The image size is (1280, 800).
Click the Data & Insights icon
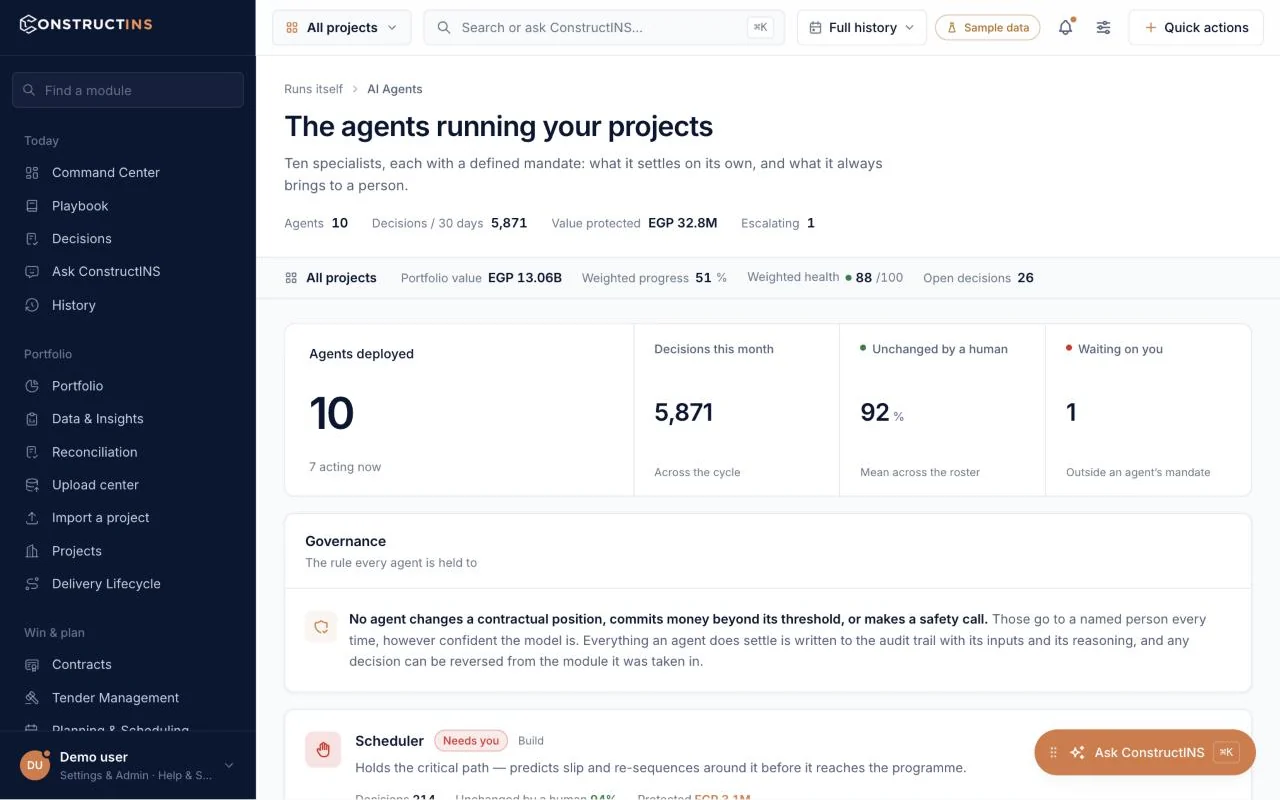click(x=32, y=419)
